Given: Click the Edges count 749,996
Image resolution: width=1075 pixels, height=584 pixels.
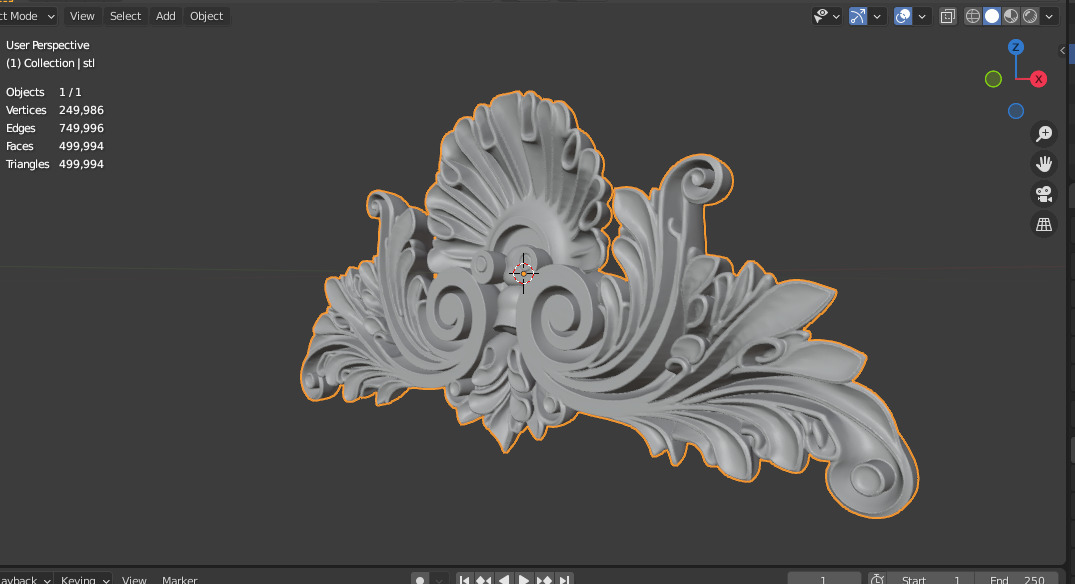Looking at the screenshot, I should click(x=82, y=128).
